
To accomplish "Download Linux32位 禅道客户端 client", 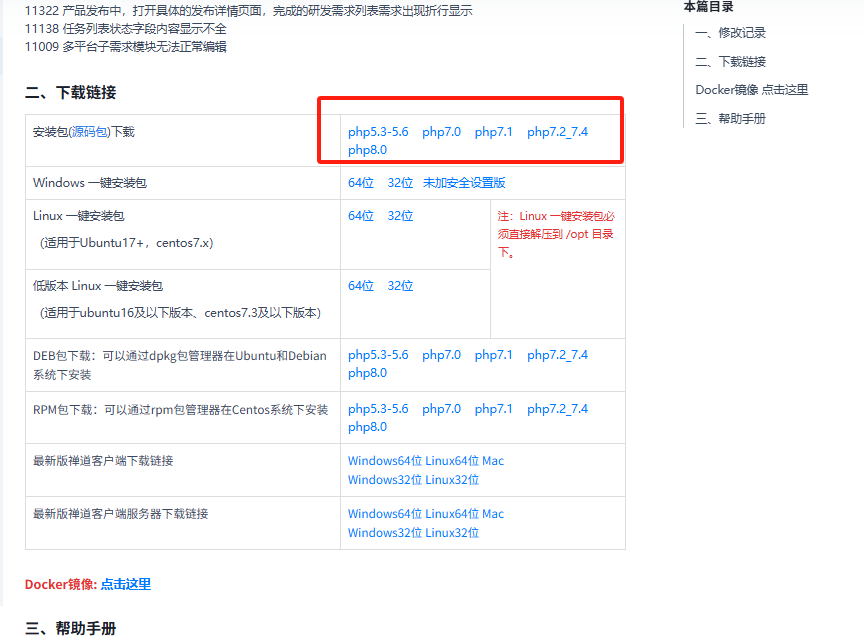I will point(452,480).
